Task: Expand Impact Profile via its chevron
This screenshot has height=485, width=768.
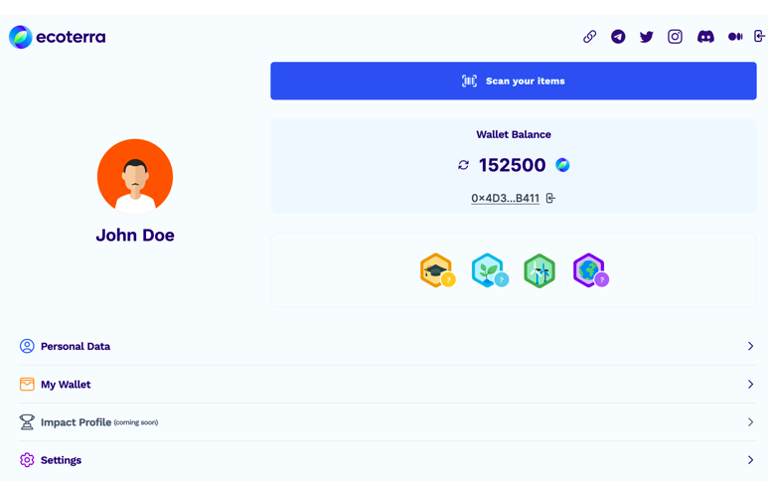Action: pyautogui.click(x=750, y=422)
